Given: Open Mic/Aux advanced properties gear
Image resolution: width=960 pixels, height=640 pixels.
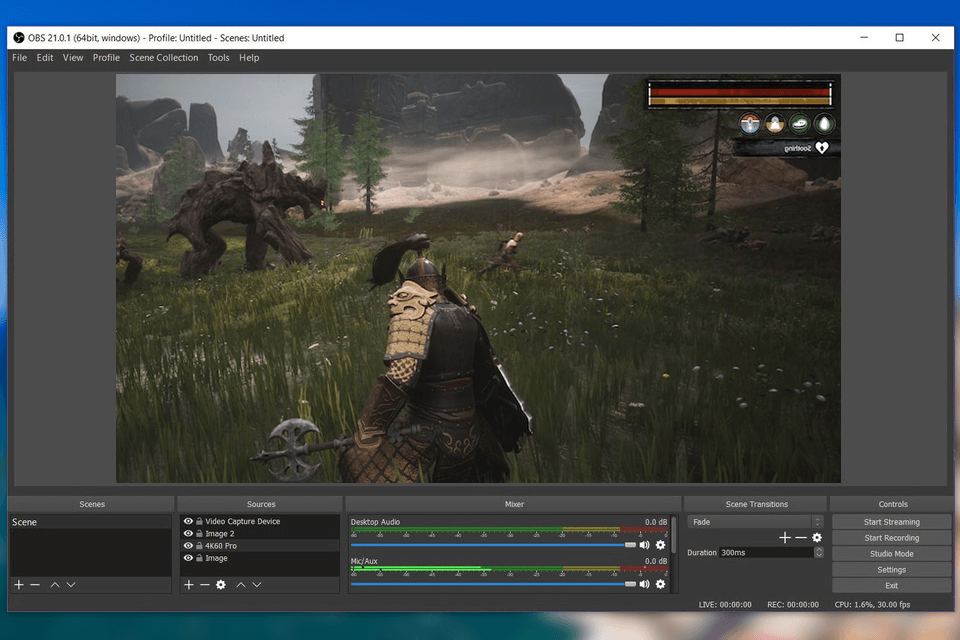Looking at the screenshot, I should 660,584.
